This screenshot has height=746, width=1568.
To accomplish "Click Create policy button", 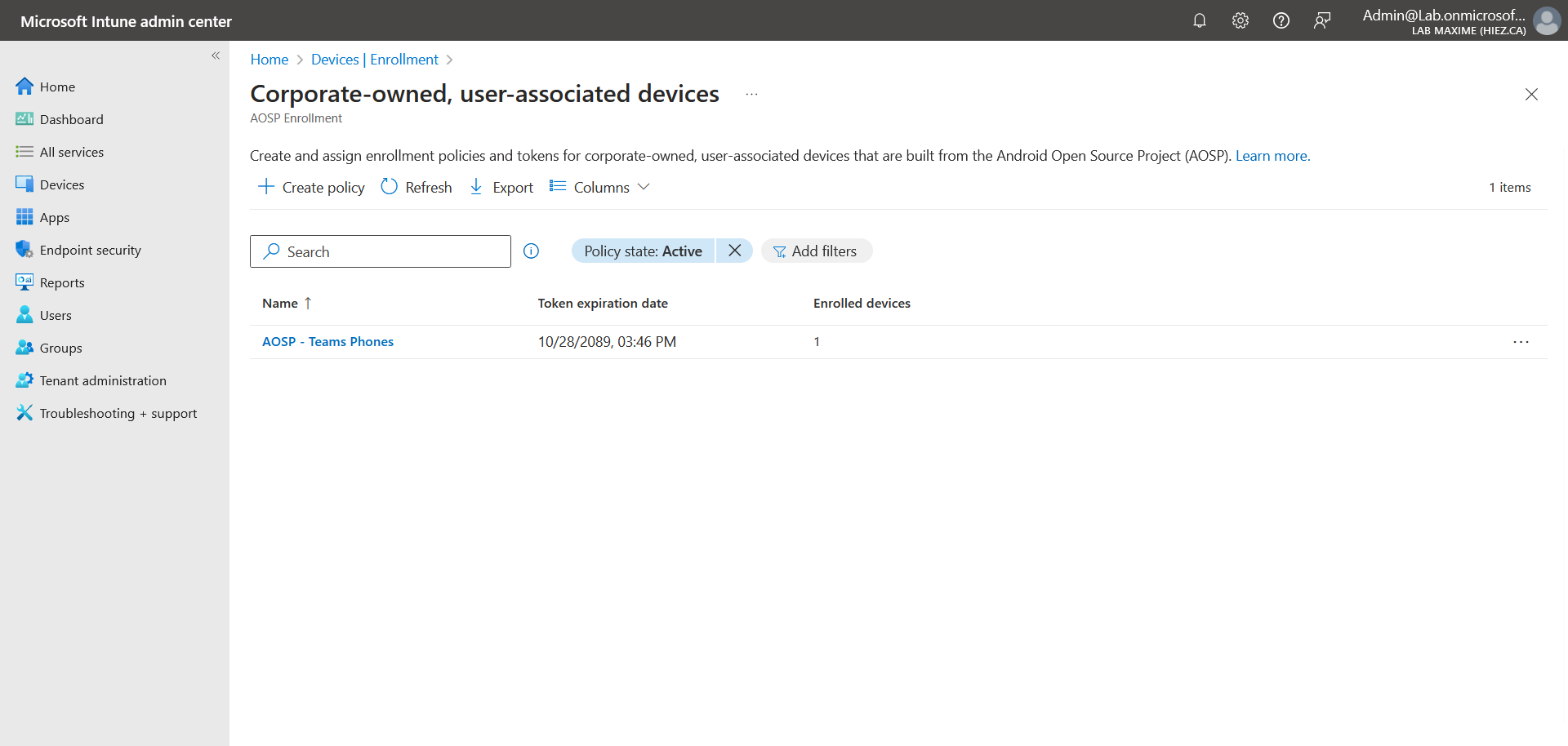I will [311, 187].
